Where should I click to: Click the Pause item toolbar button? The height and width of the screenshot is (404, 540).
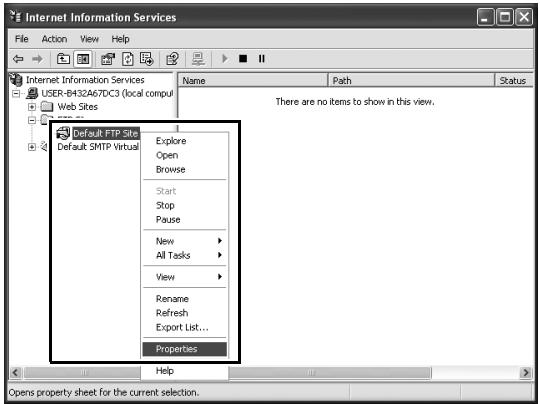[262, 59]
